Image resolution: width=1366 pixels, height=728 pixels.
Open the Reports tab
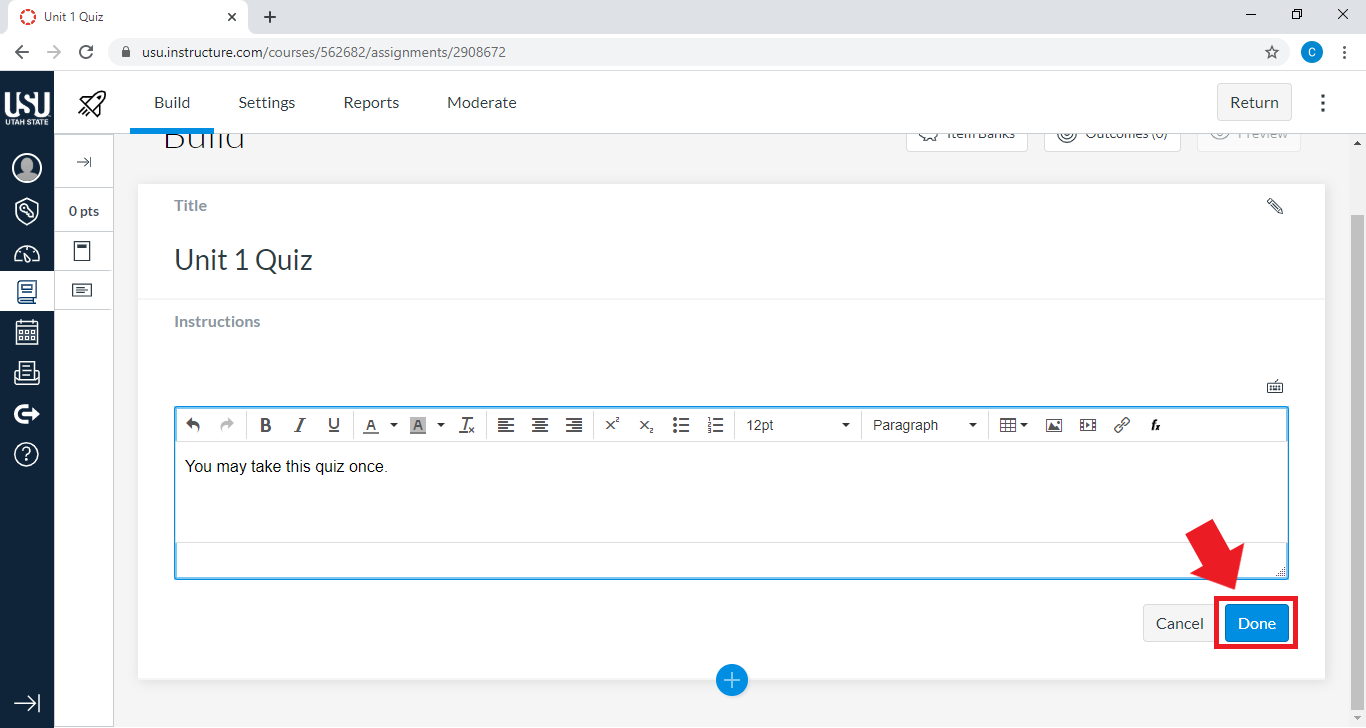click(x=371, y=102)
